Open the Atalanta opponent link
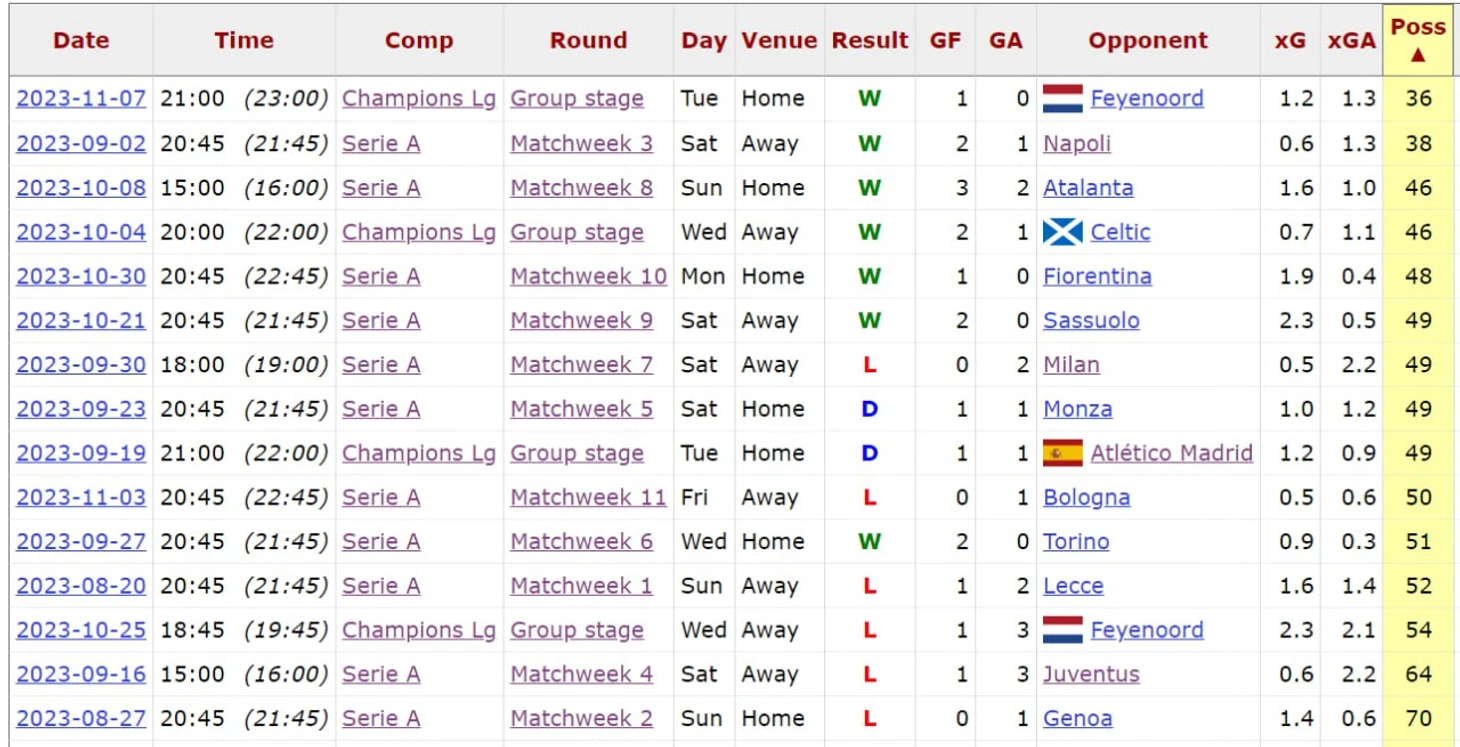 point(1088,187)
